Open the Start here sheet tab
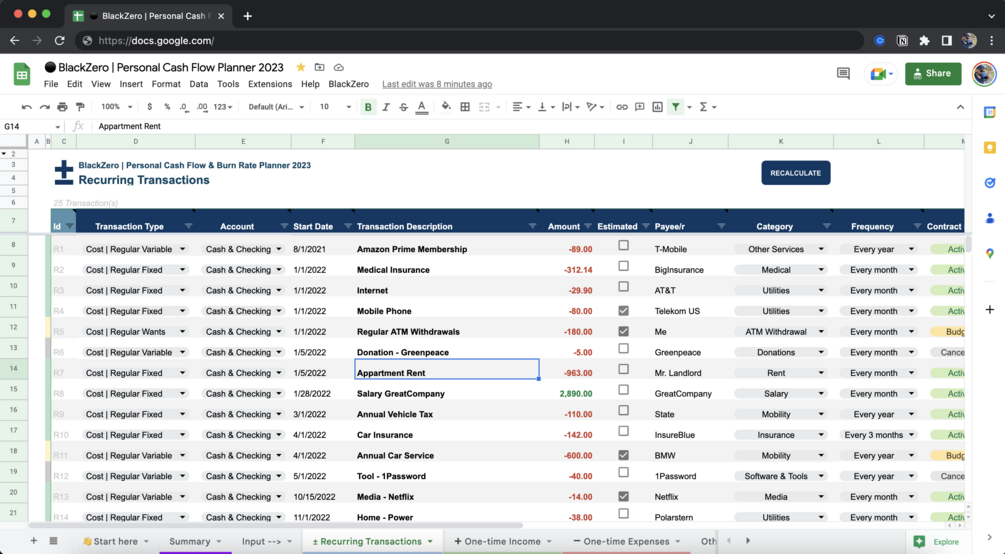Image resolution: width=1005 pixels, height=554 pixels. pos(115,541)
